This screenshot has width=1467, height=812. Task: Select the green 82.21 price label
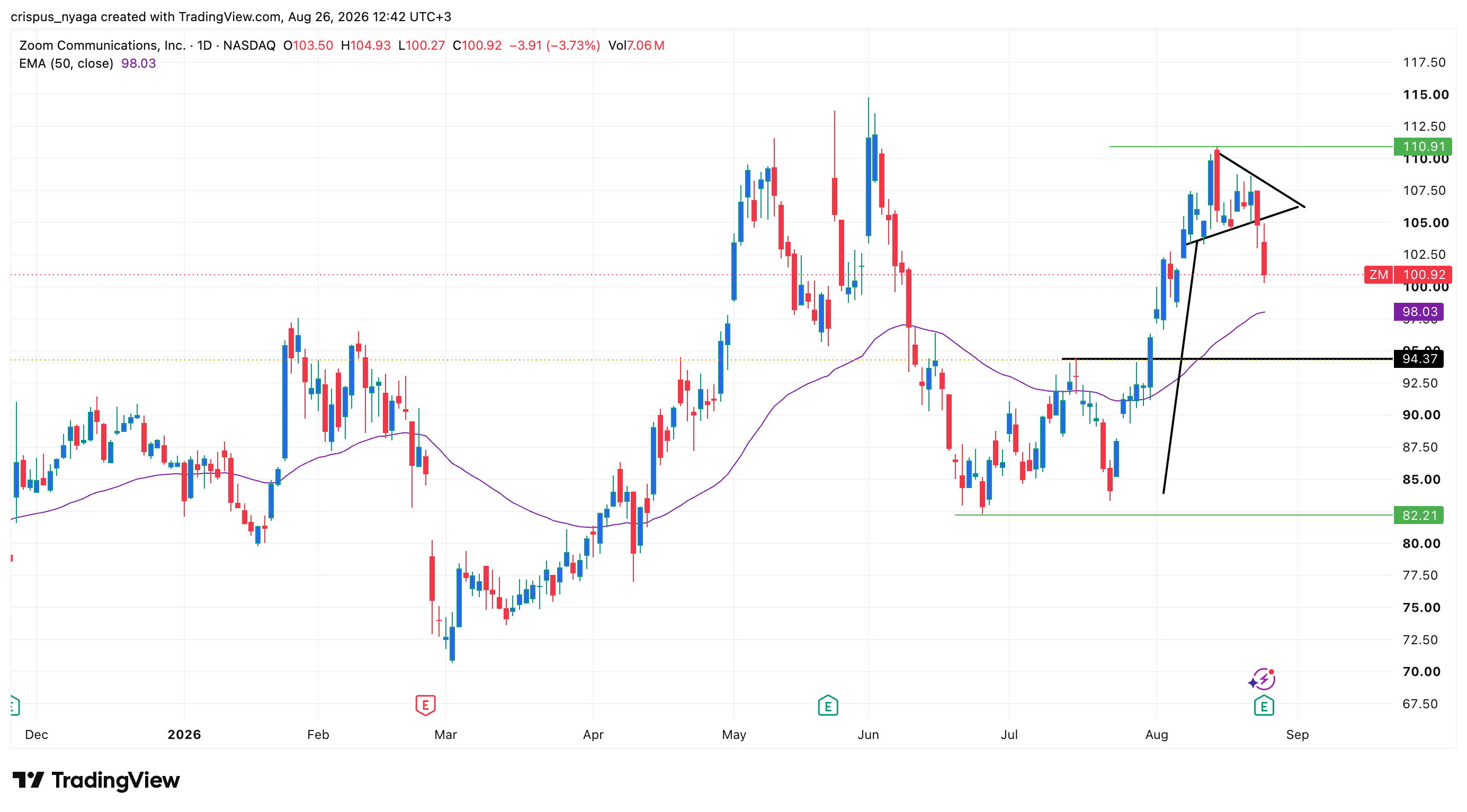coord(1418,516)
